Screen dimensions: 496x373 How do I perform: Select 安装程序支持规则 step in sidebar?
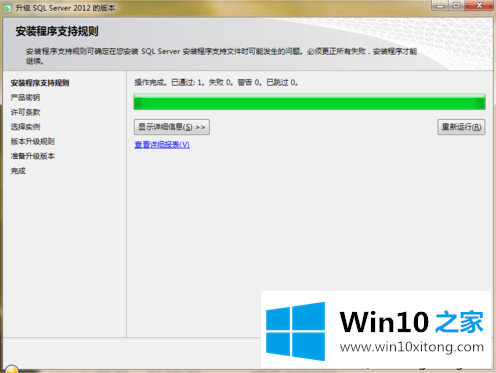click(x=40, y=83)
